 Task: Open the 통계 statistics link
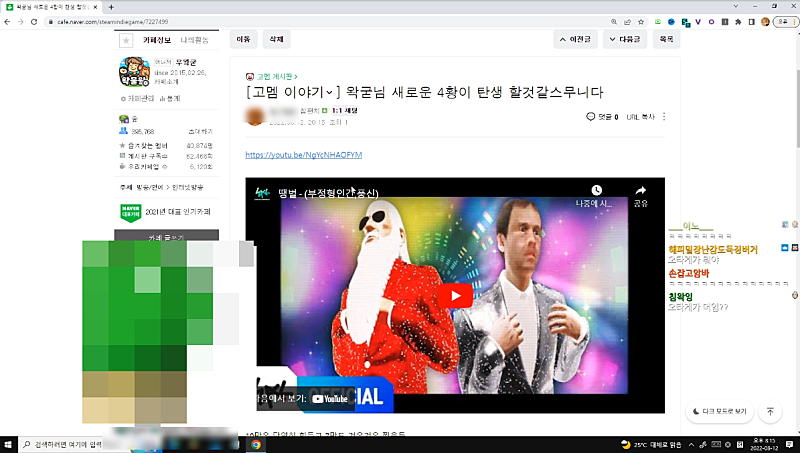coord(170,98)
